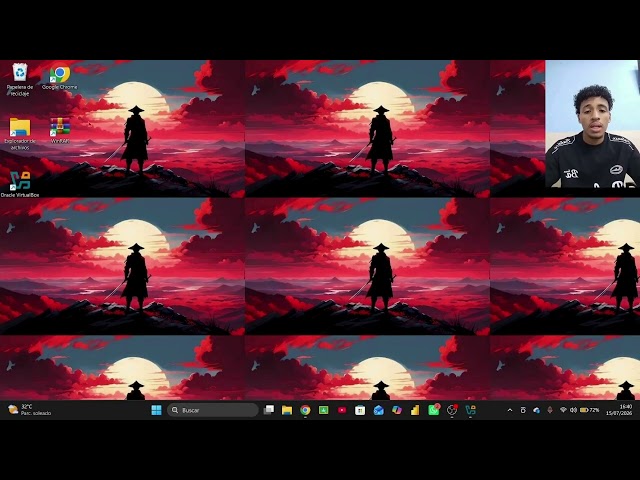Image resolution: width=640 pixels, height=480 pixels.
Task: Open Microsoft Store from the taskbar
Action: pos(360,410)
